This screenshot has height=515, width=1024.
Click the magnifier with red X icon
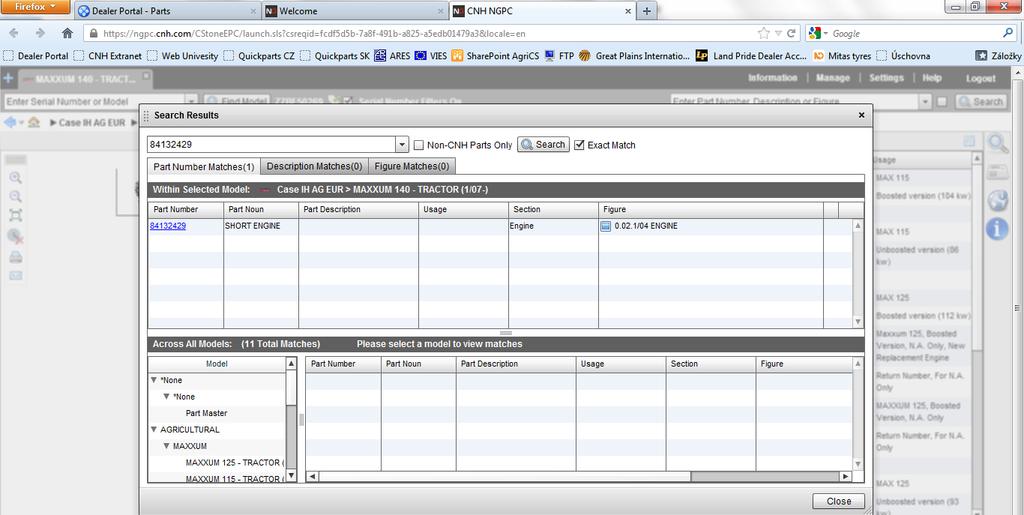[16, 236]
